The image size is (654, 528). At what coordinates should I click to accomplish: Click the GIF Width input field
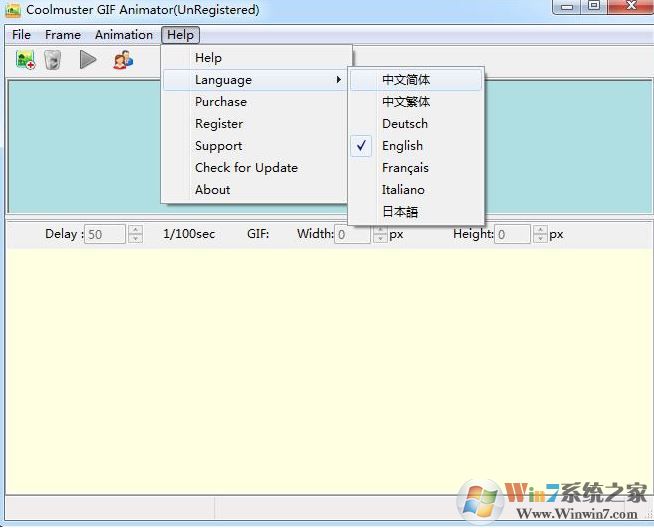click(352, 235)
